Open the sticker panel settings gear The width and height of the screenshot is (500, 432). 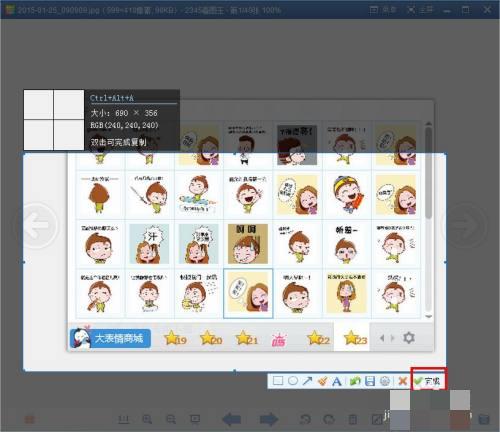[x=409, y=338]
